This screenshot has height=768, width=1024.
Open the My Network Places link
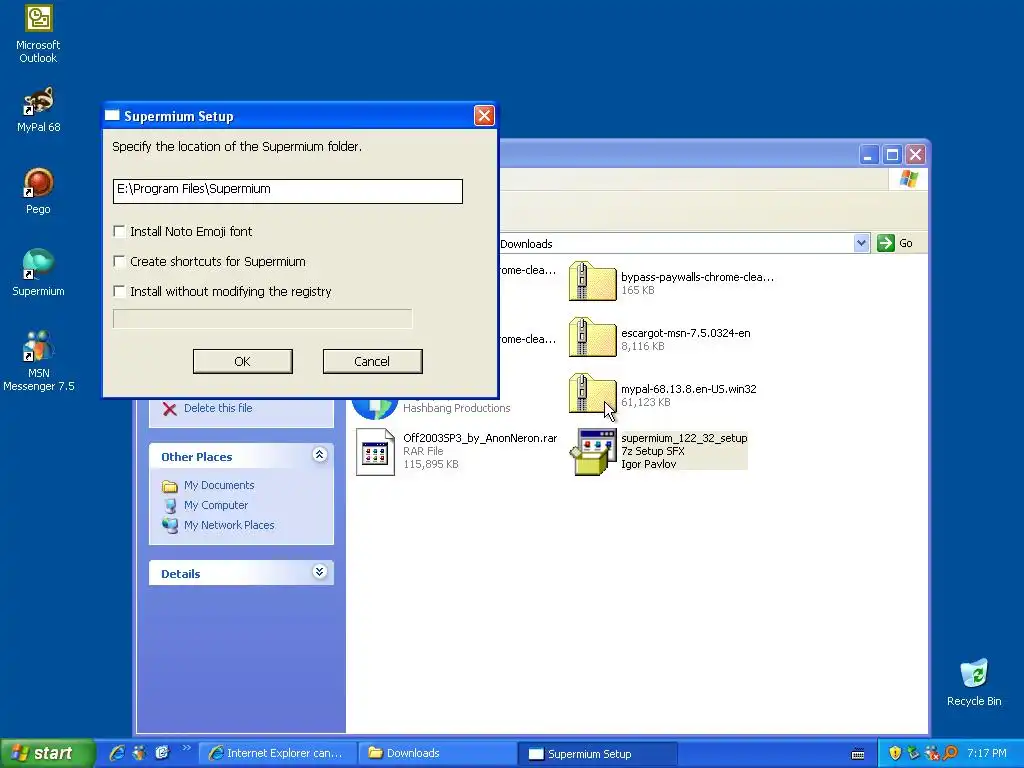click(x=229, y=525)
